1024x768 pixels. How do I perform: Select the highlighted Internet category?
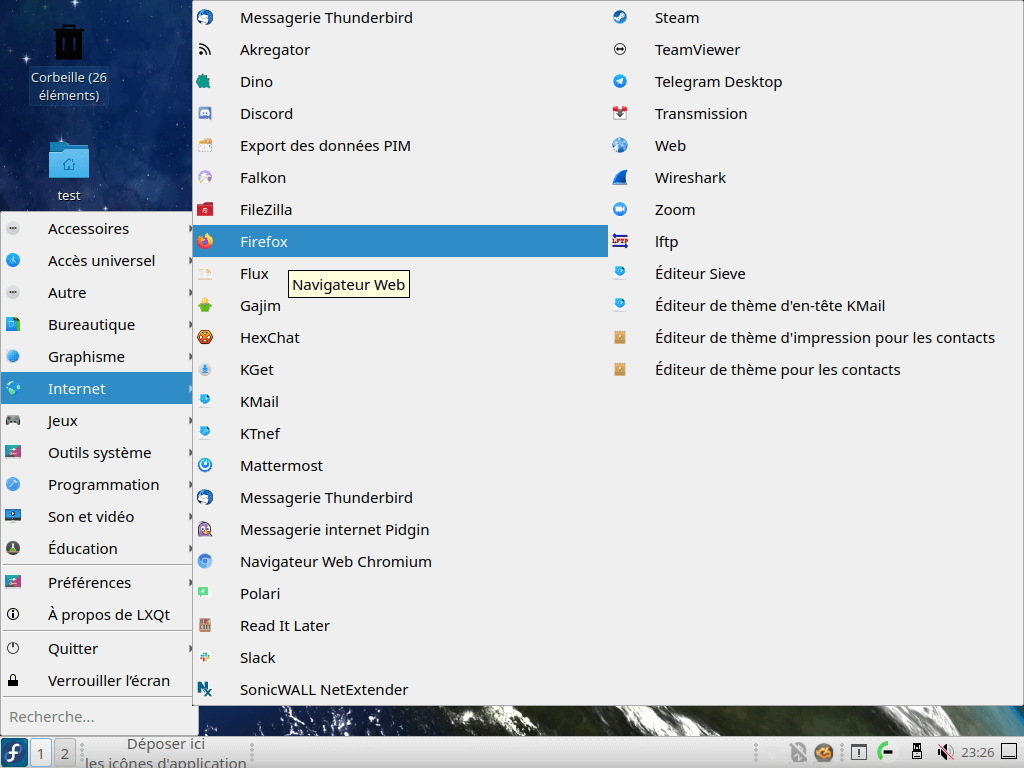pos(97,389)
